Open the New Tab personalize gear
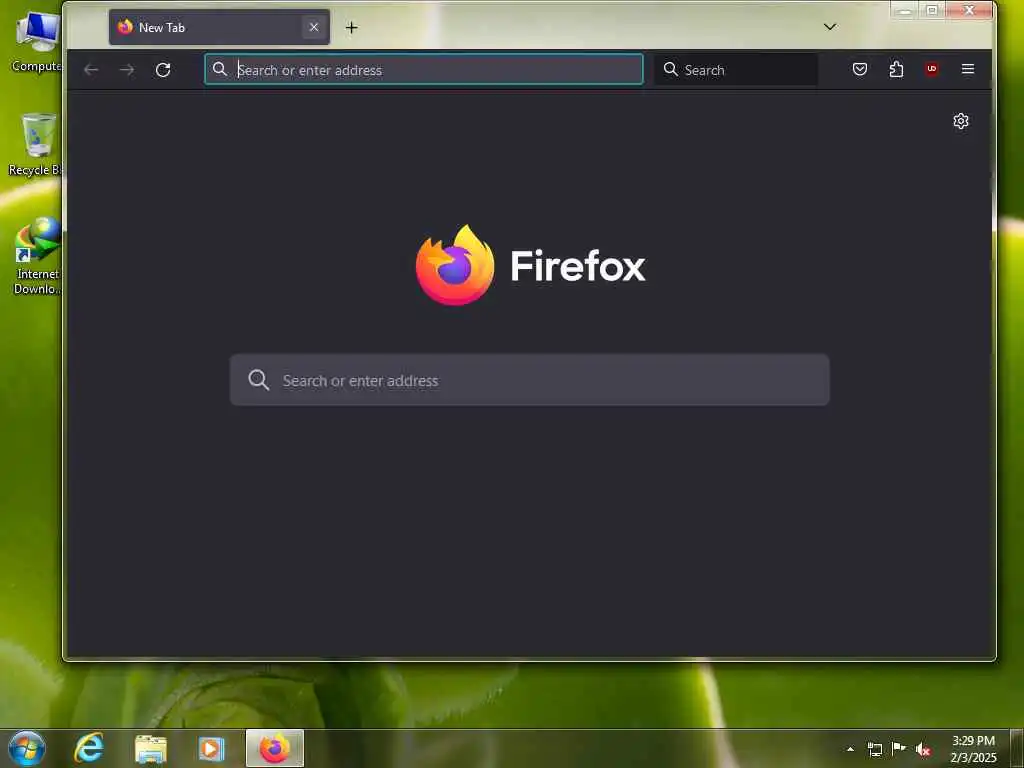Viewport: 1024px width, 768px height. (x=961, y=121)
